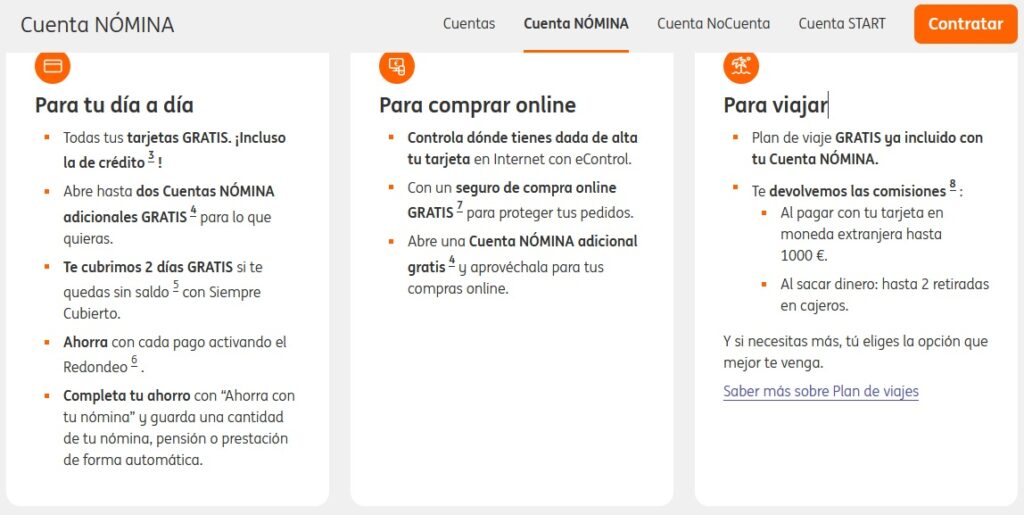Click the Para viajar heading

coord(775,105)
